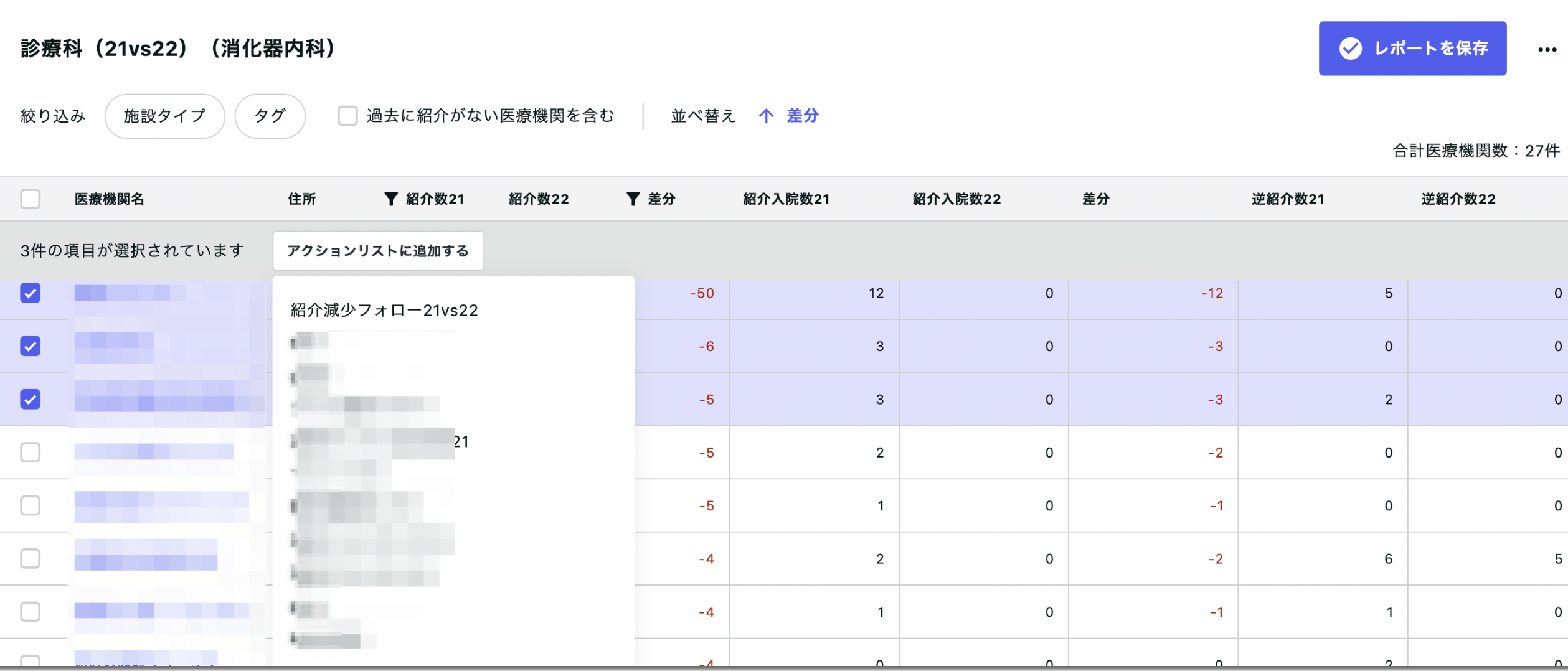Uncheck the row with 差分 -6

click(31, 345)
